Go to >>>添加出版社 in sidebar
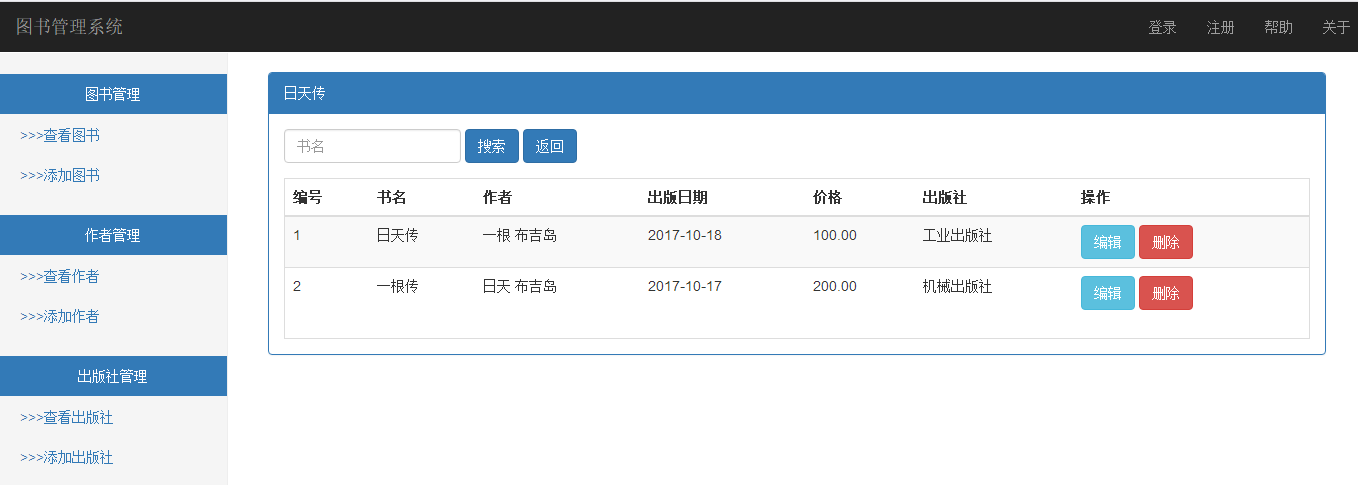 (x=67, y=457)
